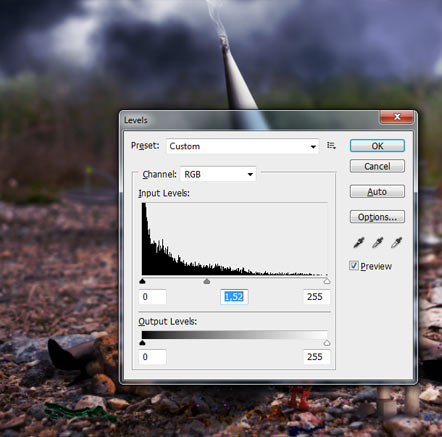The width and height of the screenshot is (442, 437).
Task: Click the input shadow value field showing 0
Action: [x=152, y=297]
